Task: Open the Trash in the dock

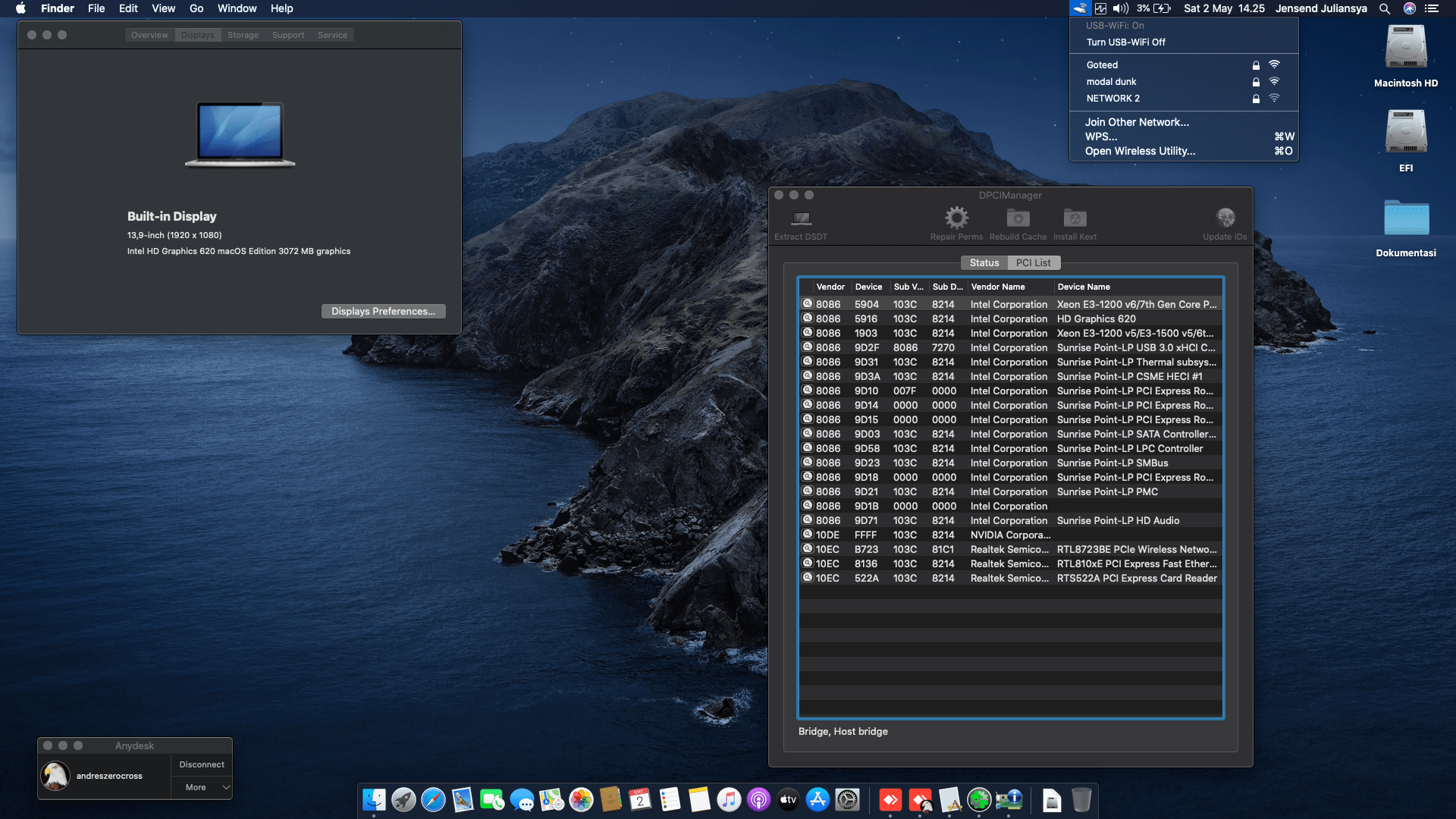Action: click(1081, 799)
